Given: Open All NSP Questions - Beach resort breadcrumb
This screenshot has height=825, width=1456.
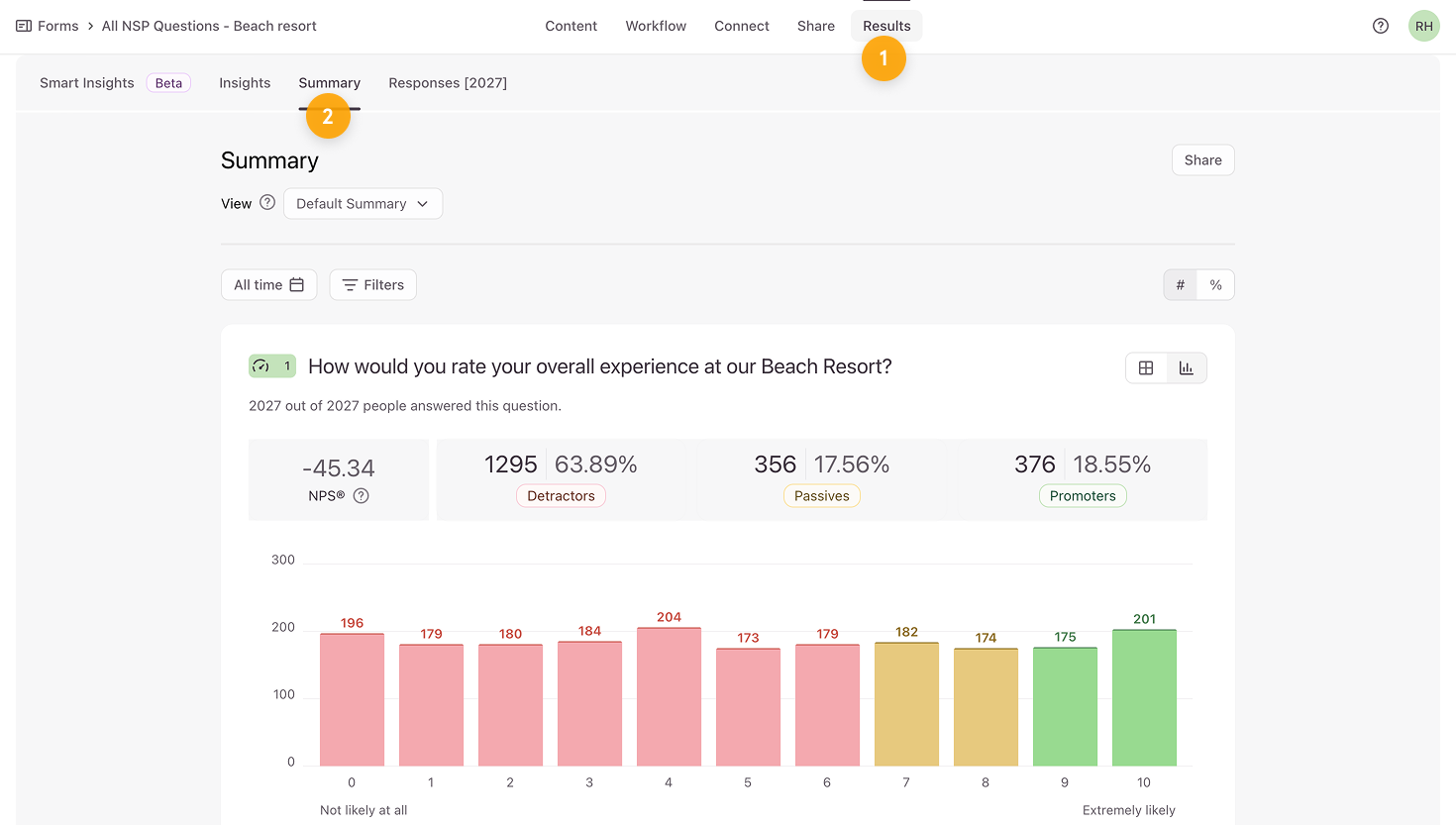Looking at the screenshot, I should [209, 26].
